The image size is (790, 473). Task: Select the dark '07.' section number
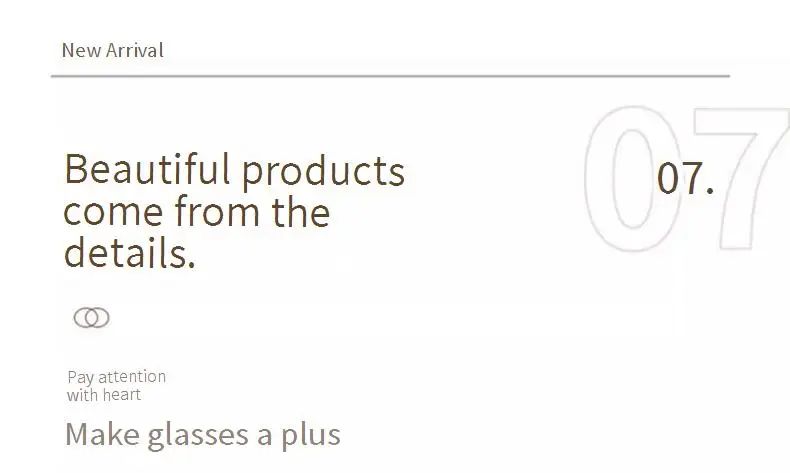686,178
